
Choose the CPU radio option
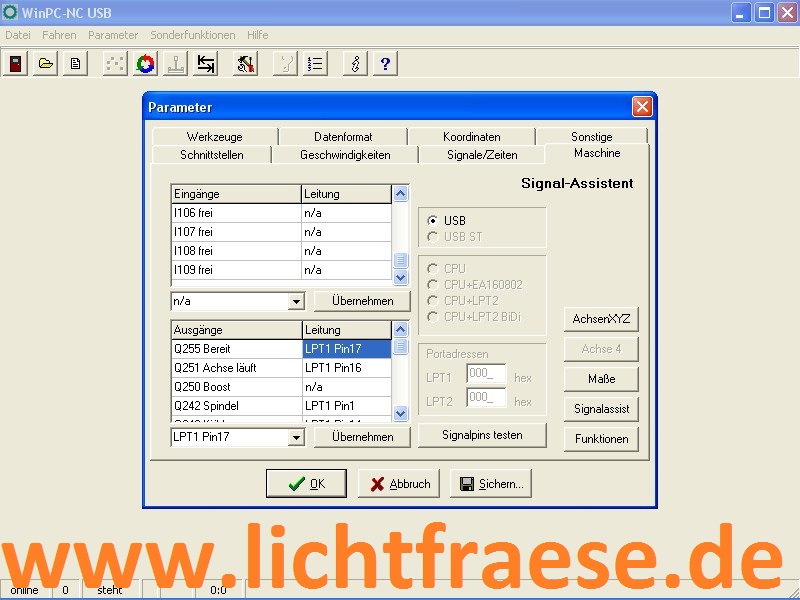pyautogui.click(x=433, y=268)
